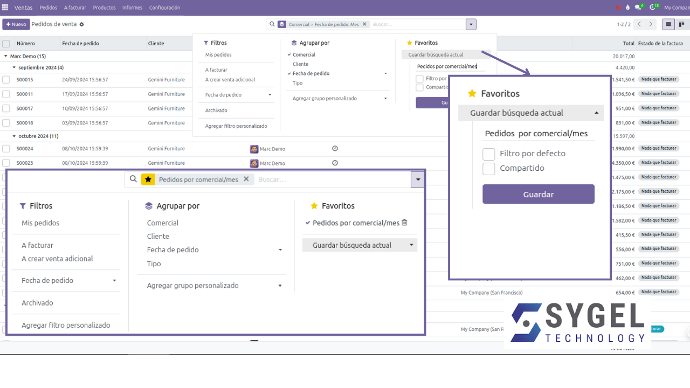
Task: Enable the Filtro por defecto checkbox
Action: point(488,154)
